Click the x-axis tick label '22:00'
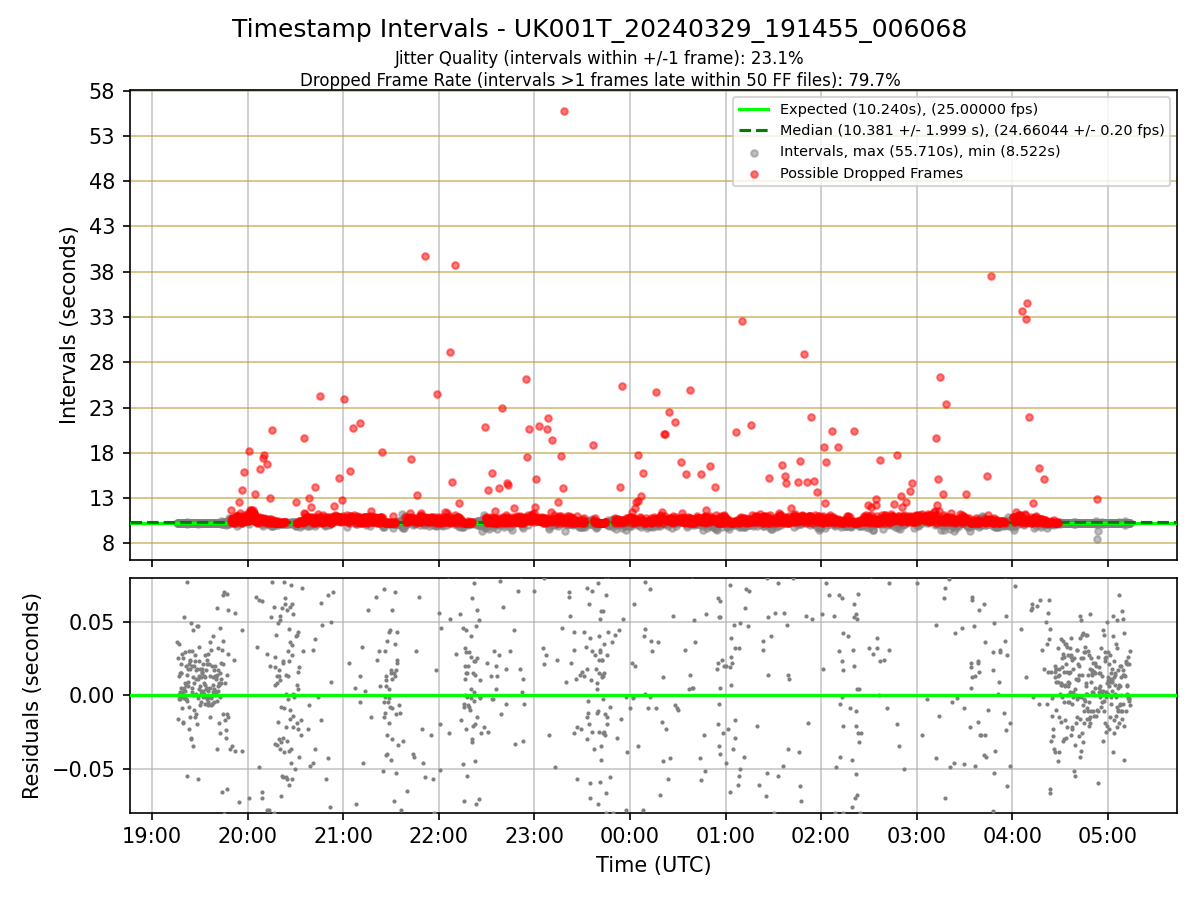Image resolution: width=1200 pixels, height=900 pixels. tap(439, 836)
